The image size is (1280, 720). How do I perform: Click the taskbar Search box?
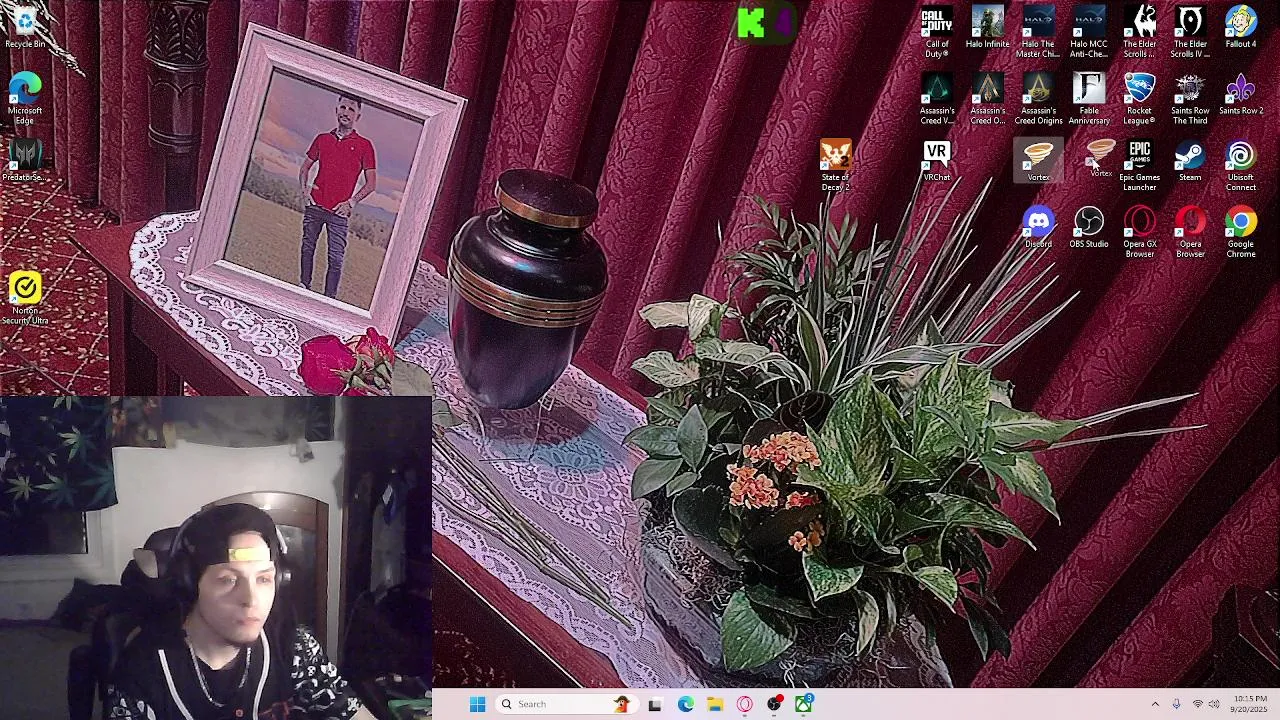click(566, 704)
